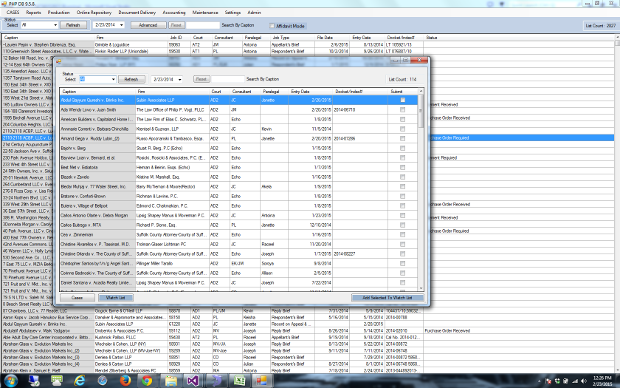Click Reset button in main window
620x388 pixels.
(x=176, y=25)
